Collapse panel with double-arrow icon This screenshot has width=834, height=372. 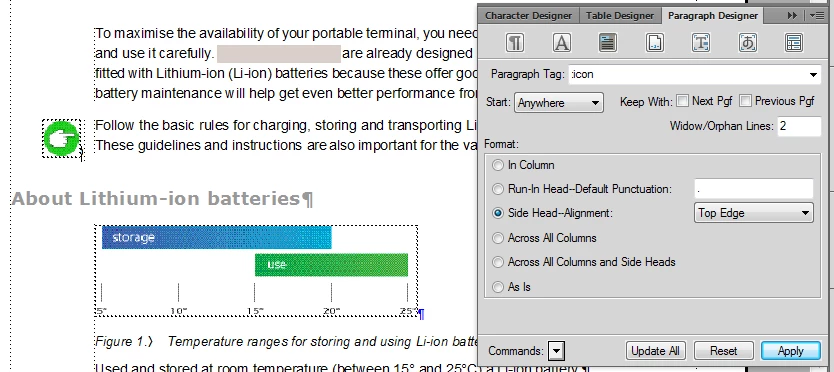792,15
